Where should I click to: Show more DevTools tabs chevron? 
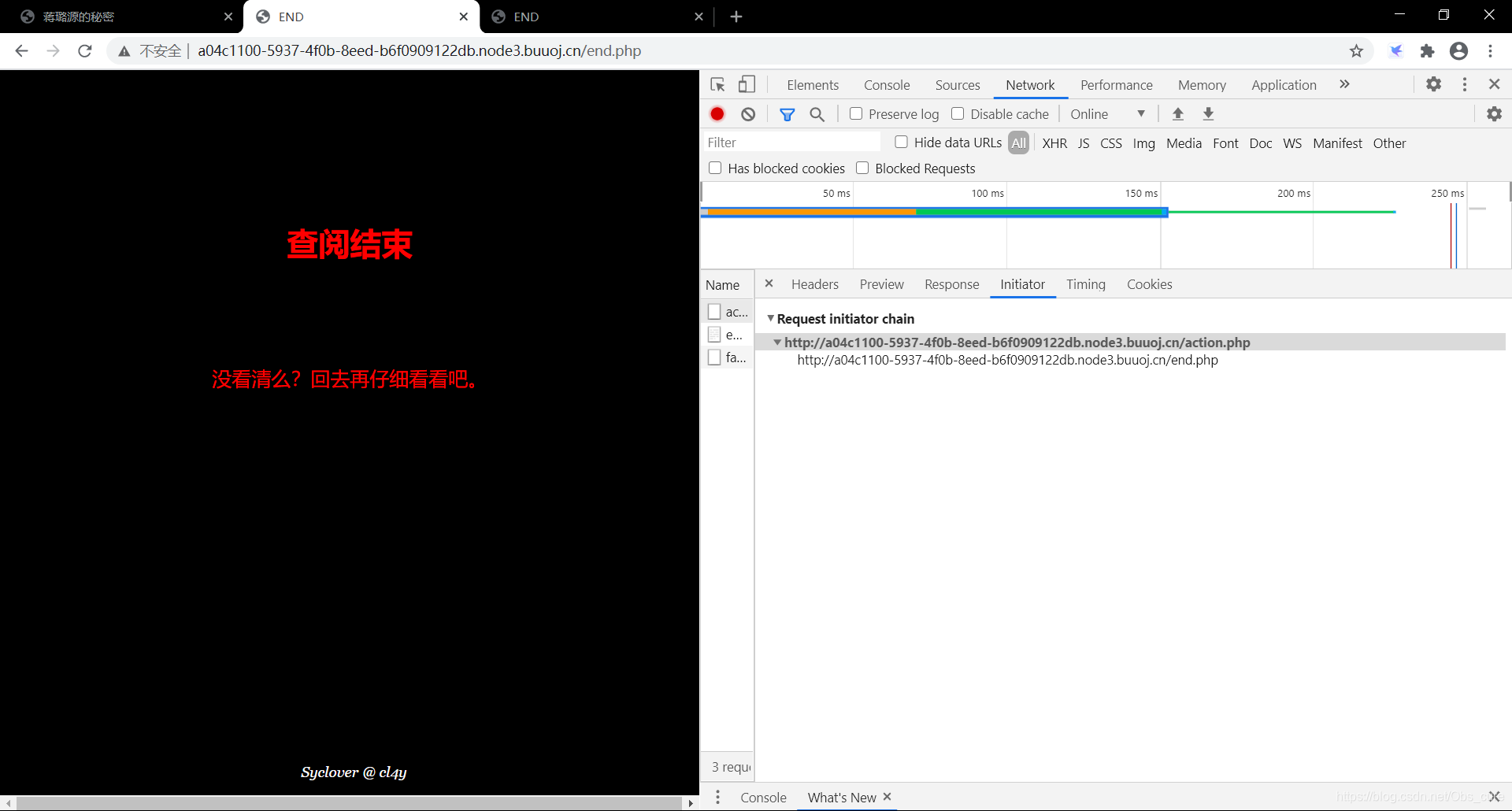coord(1344,84)
